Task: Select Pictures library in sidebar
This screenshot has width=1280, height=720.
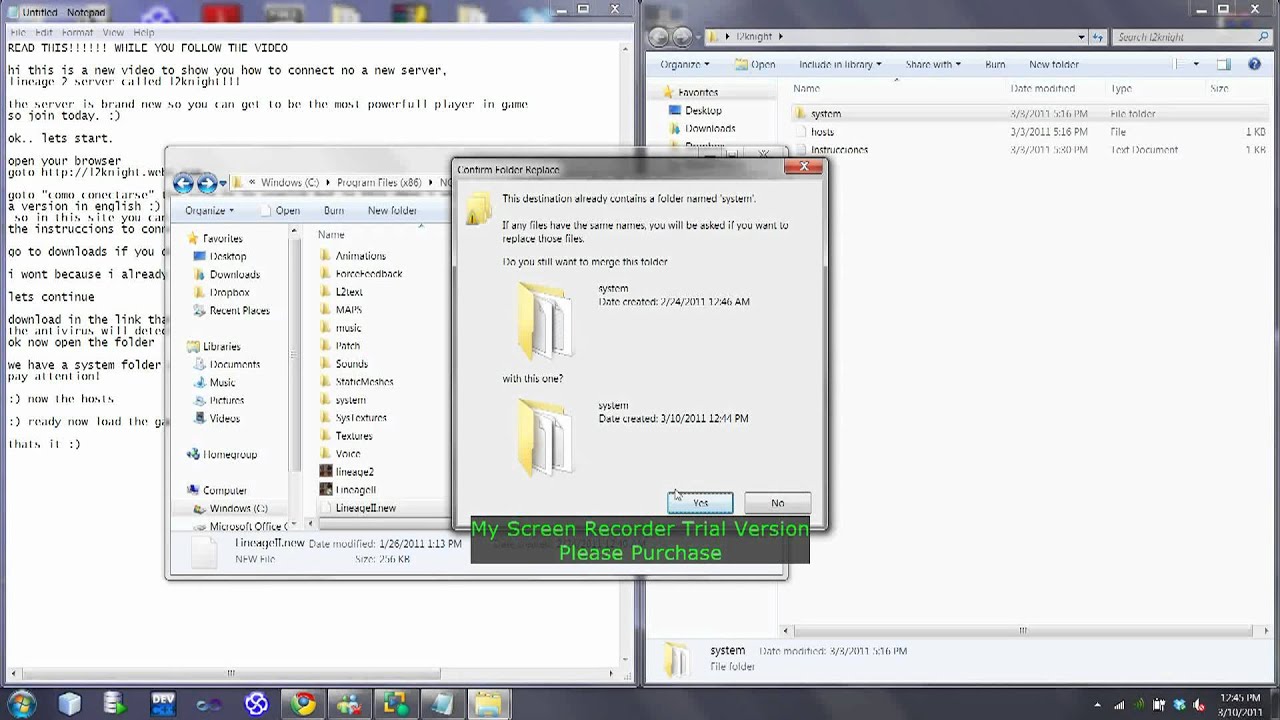Action: (227, 400)
